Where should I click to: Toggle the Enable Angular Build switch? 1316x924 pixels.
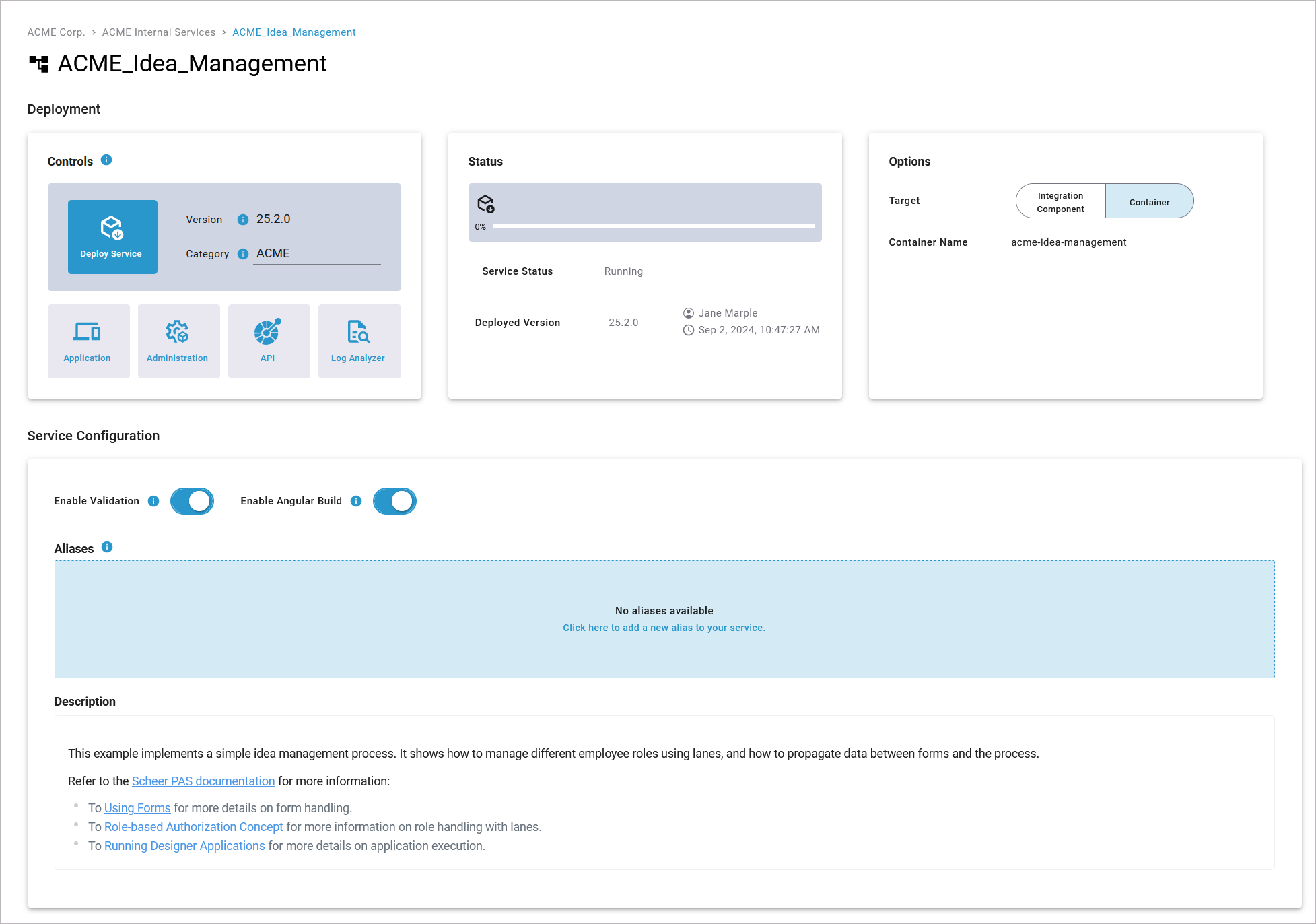pyautogui.click(x=394, y=501)
